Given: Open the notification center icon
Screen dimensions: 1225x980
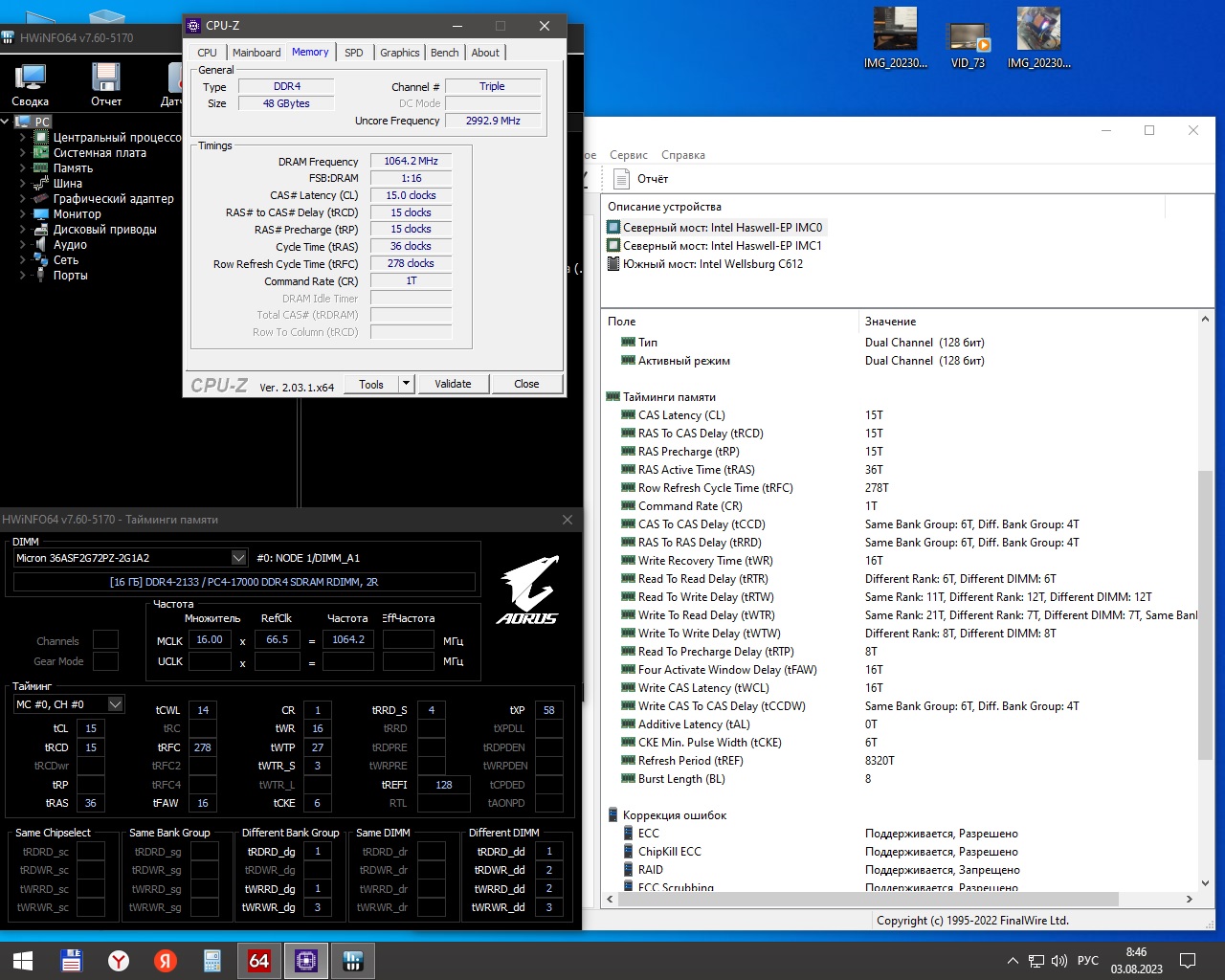Looking at the screenshot, I should [x=1188, y=961].
